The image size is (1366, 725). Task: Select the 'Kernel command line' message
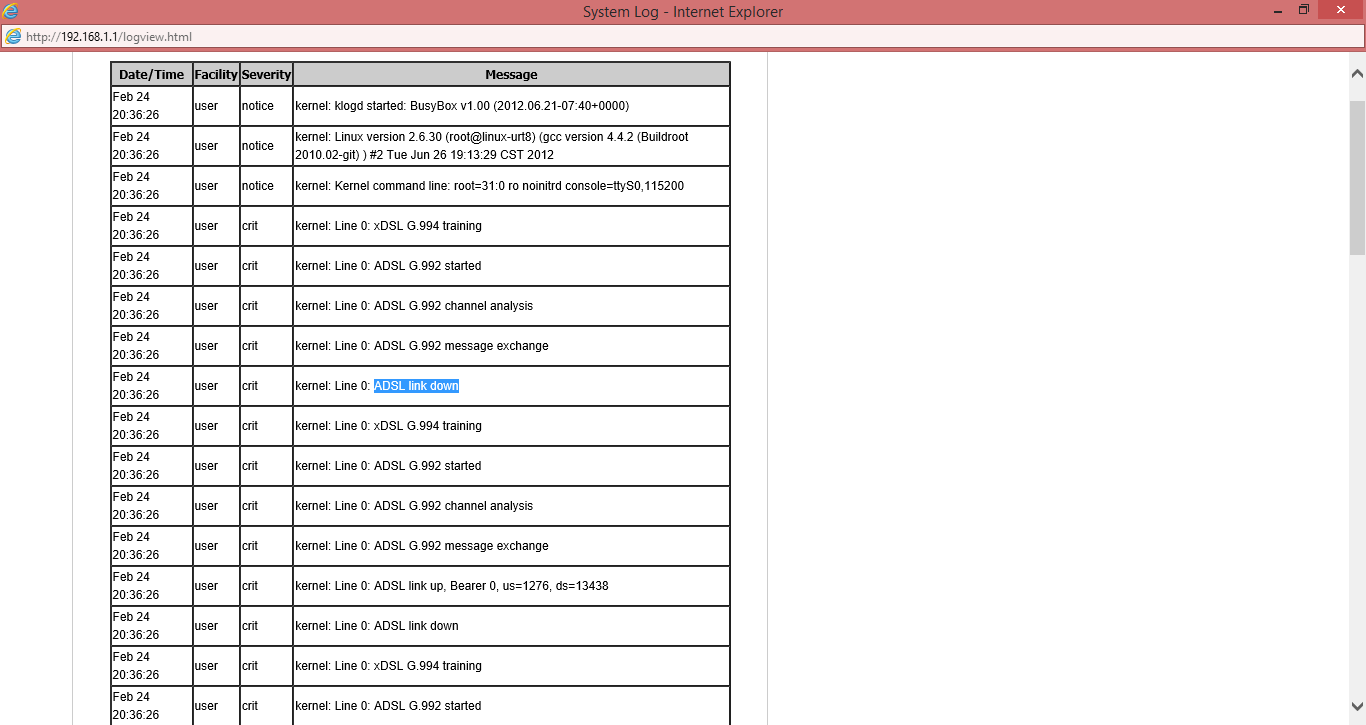tap(490, 186)
